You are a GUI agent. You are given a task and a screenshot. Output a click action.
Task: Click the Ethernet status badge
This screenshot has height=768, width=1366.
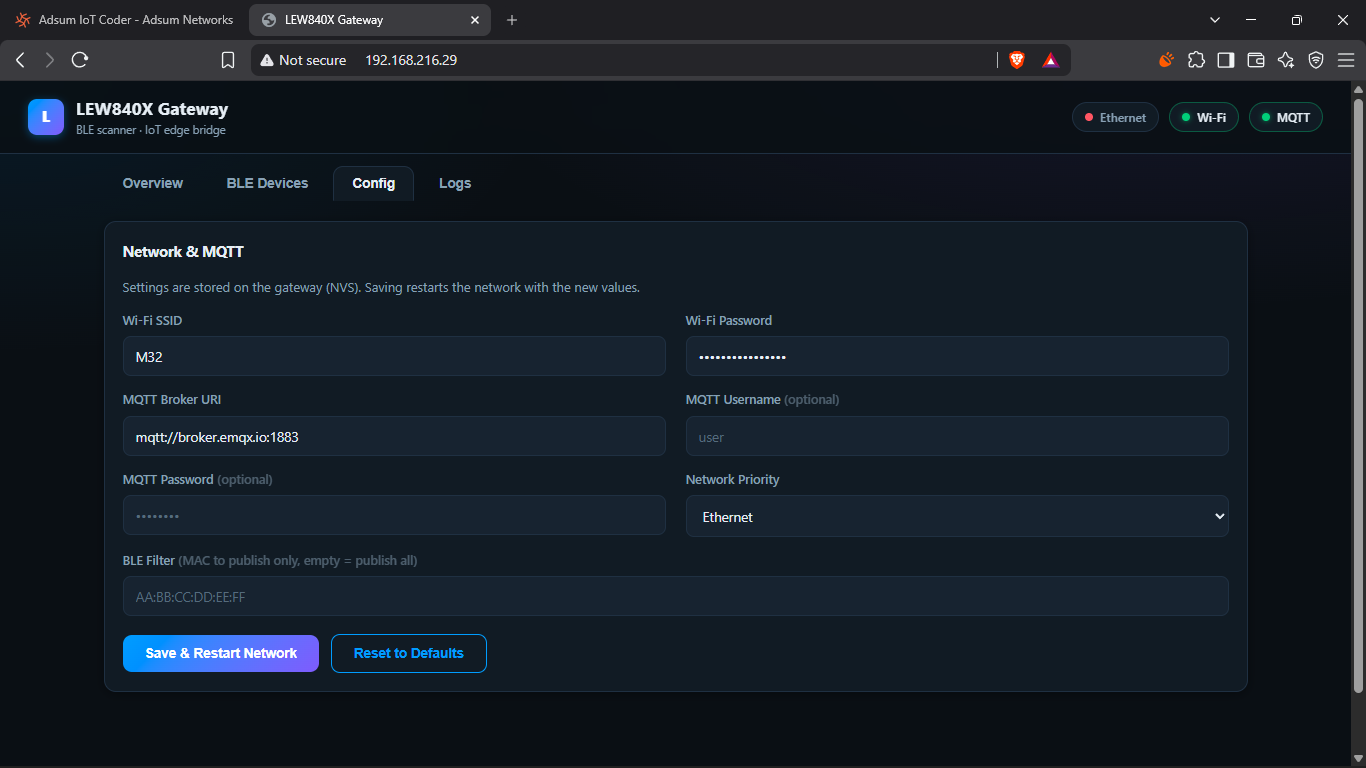[x=1115, y=117]
